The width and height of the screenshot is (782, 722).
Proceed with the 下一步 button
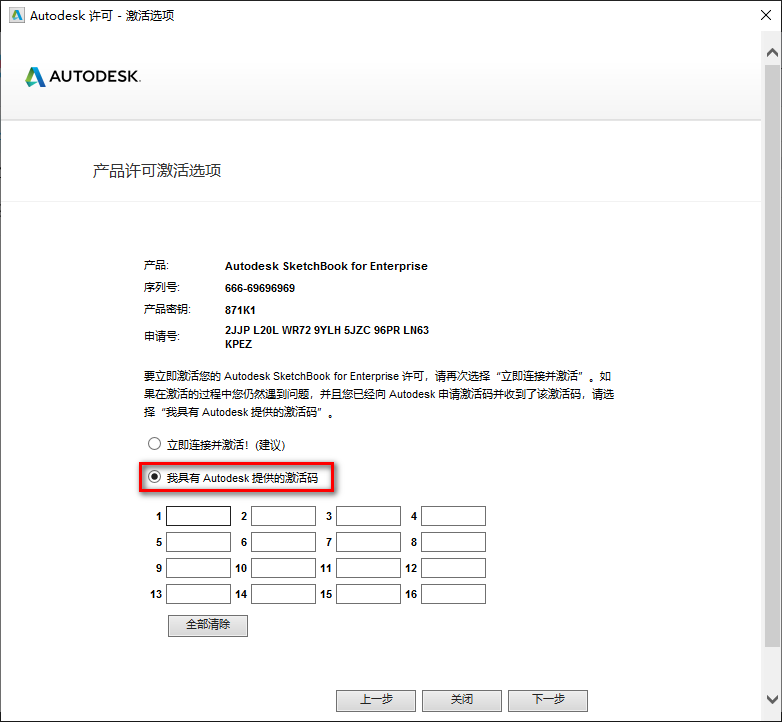click(547, 700)
